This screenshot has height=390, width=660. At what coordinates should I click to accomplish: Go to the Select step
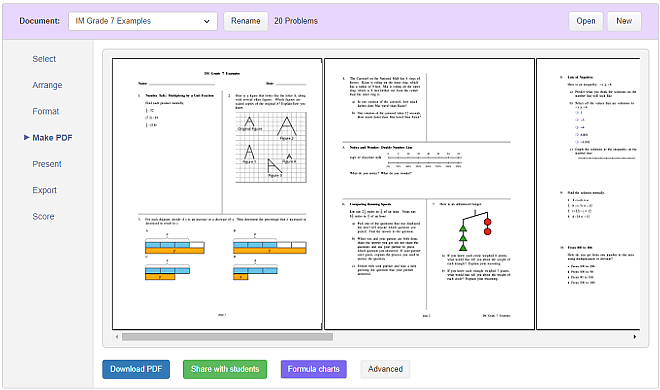point(44,59)
